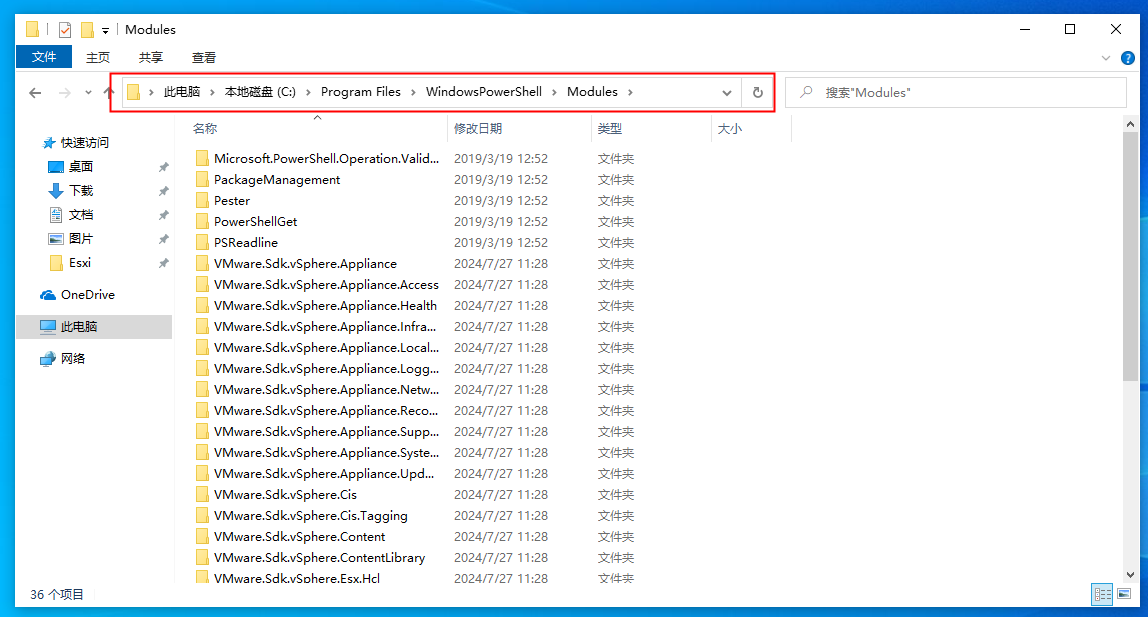Refresh the Modules folder view
Screen dimensions: 1148x617
tap(758, 93)
